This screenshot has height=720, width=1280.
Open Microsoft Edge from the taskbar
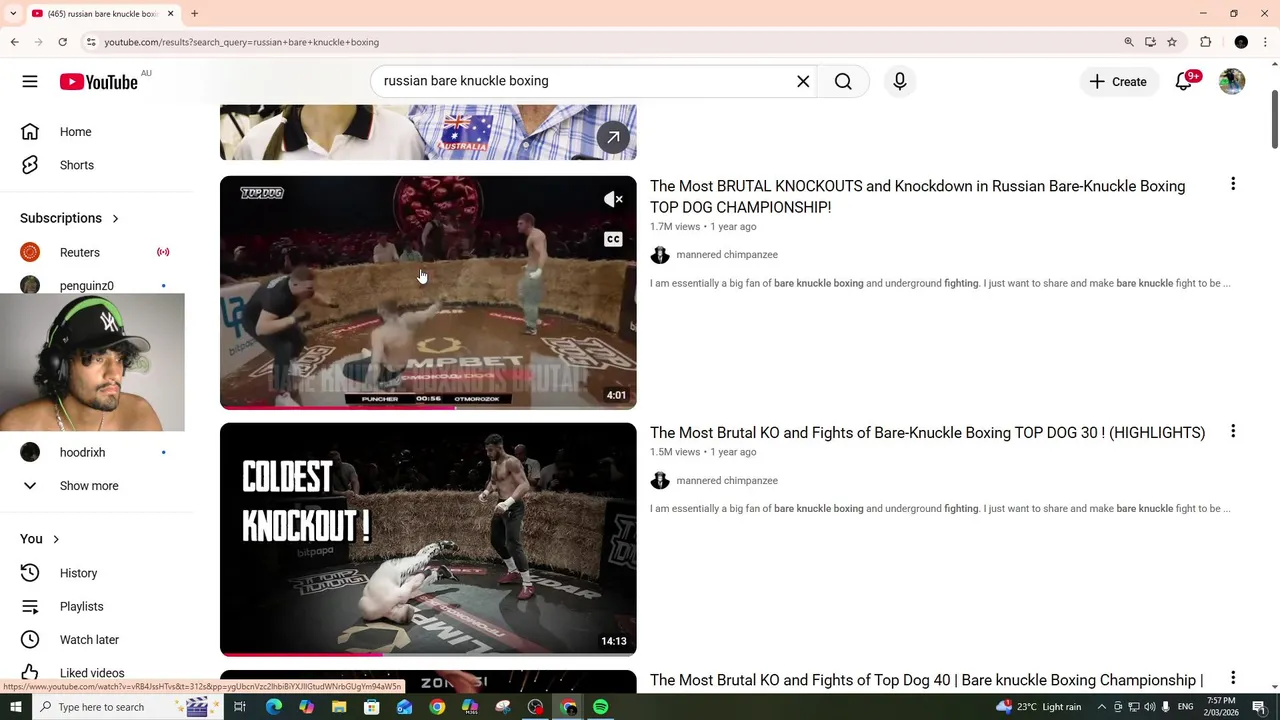click(273, 707)
